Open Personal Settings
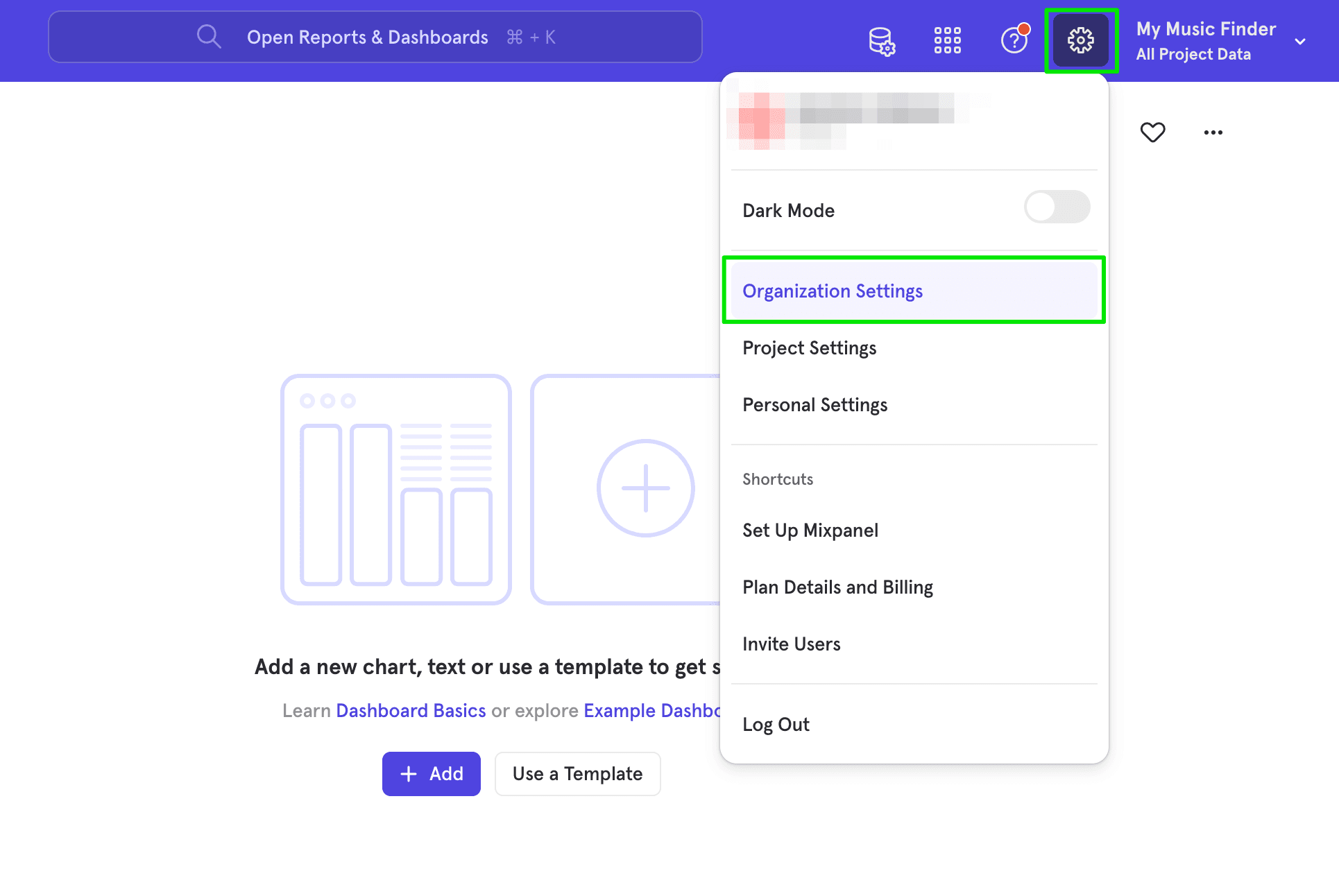Image resolution: width=1339 pixels, height=896 pixels. tap(815, 404)
